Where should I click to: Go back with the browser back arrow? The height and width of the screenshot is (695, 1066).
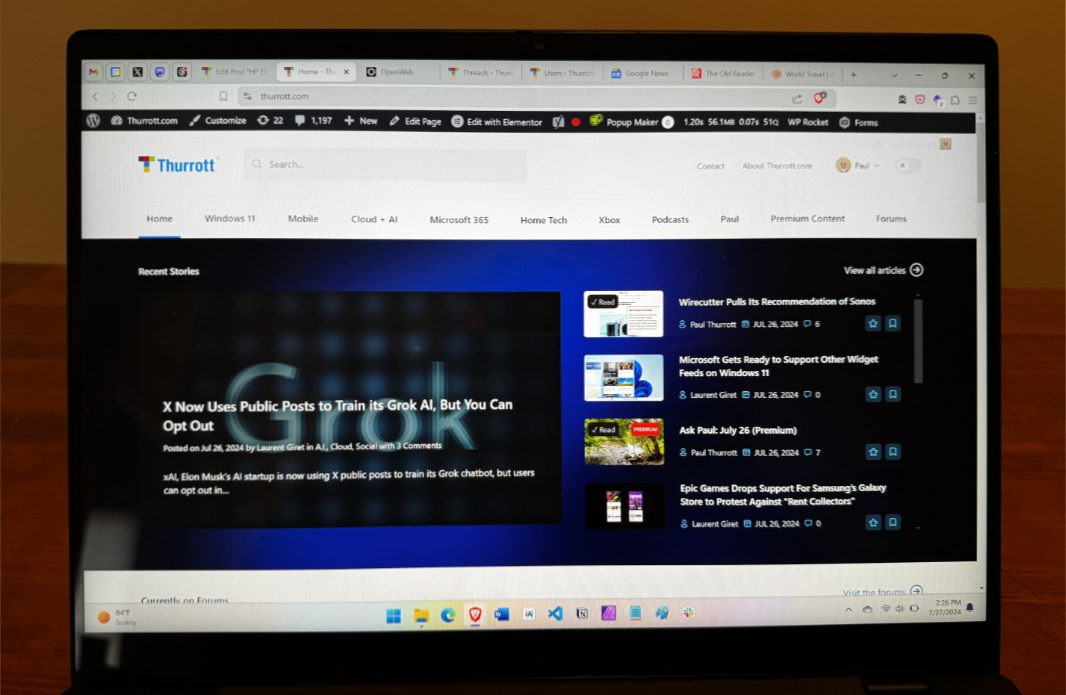[x=95, y=97]
